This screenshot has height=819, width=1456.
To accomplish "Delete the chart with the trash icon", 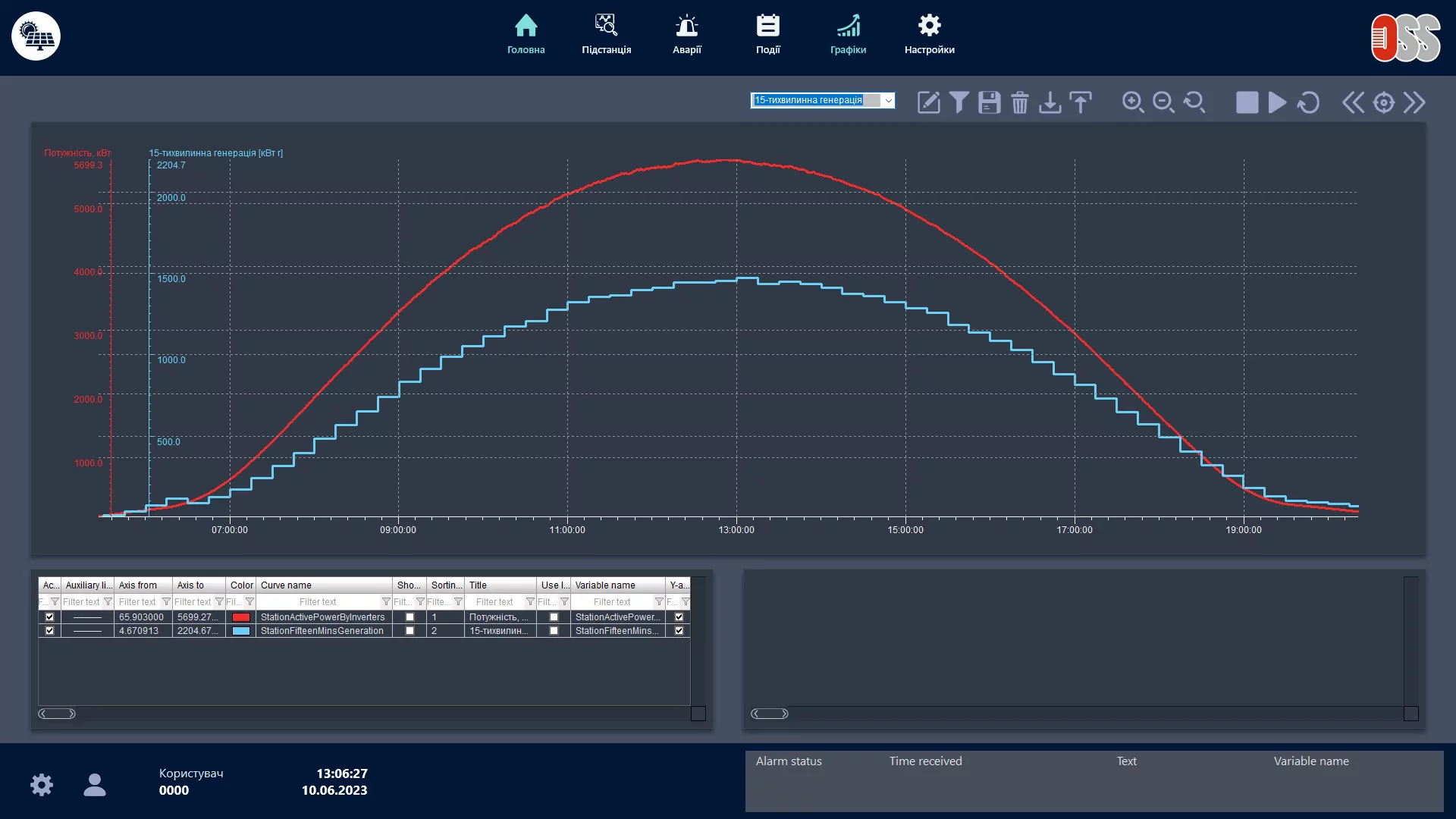I will [1020, 102].
